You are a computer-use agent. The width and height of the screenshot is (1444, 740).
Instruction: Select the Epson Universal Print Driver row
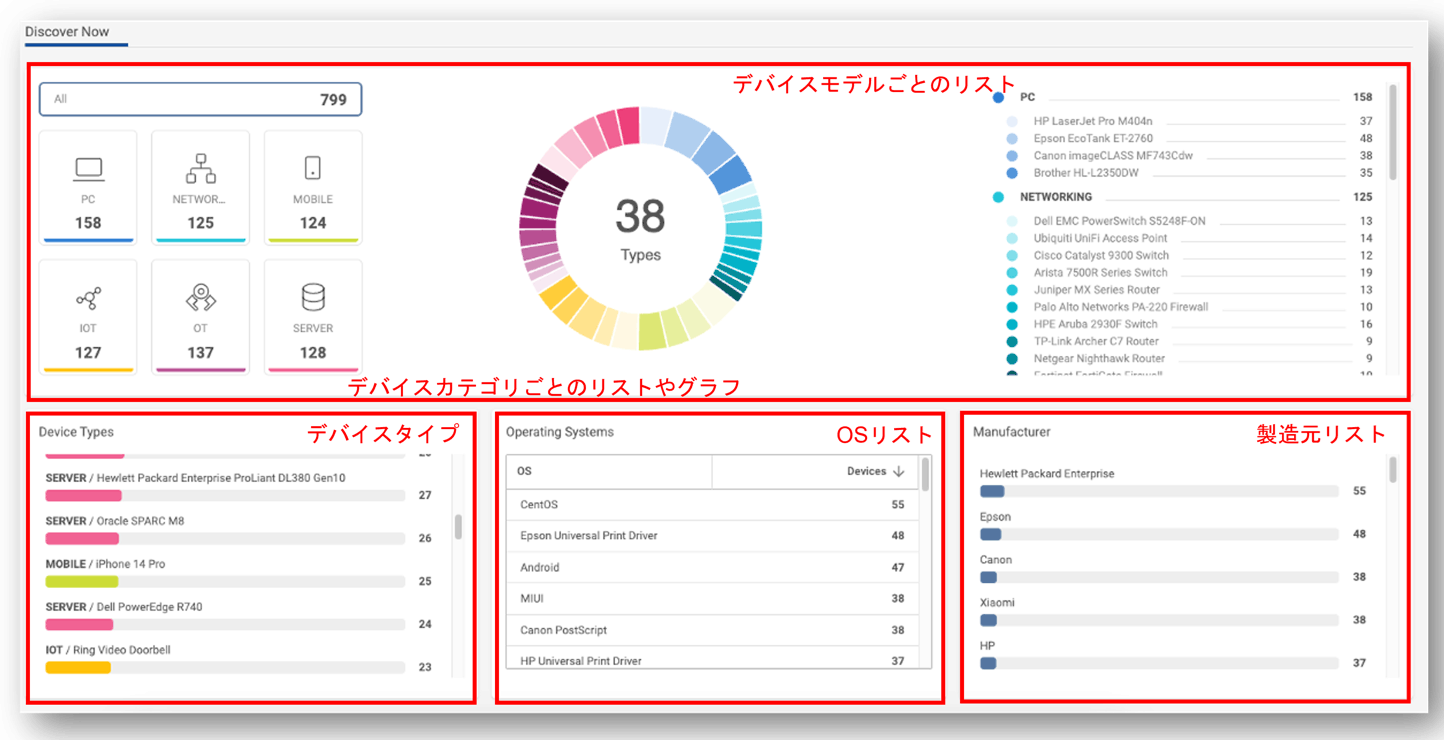point(712,535)
